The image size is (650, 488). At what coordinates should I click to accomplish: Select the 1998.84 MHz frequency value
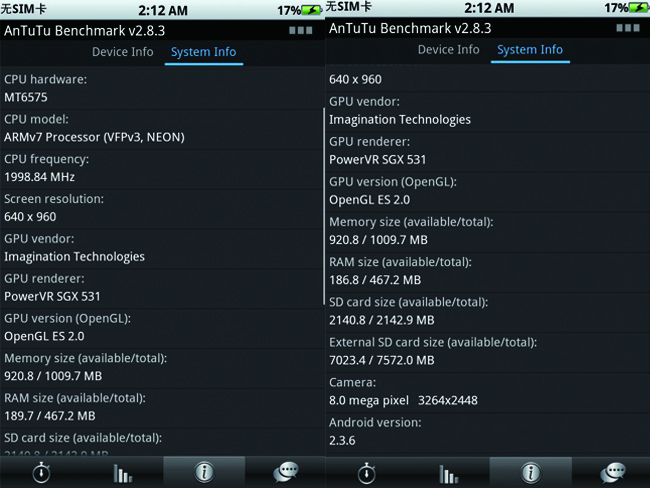(x=39, y=177)
